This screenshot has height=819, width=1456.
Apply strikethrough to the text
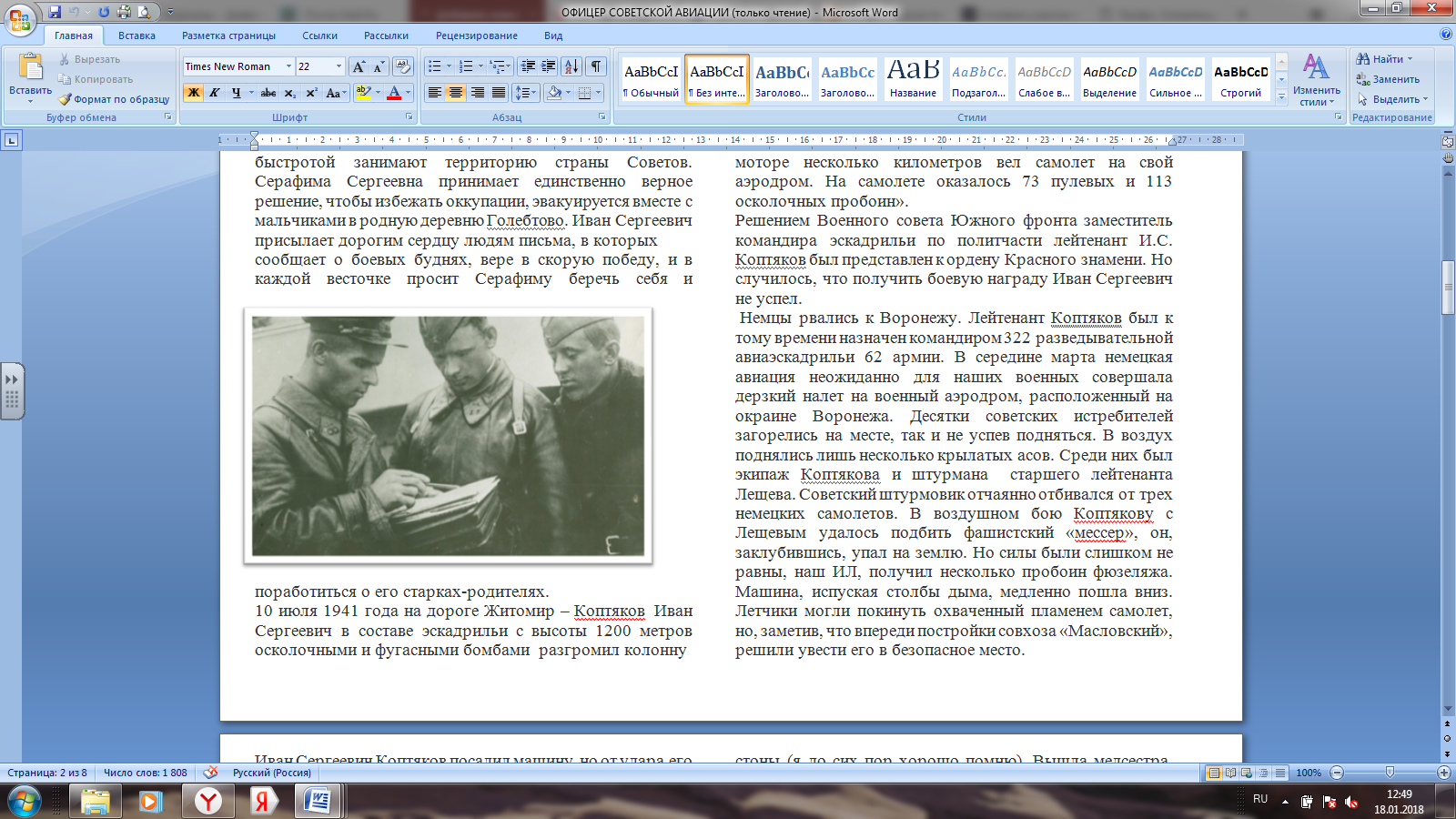coord(268,93)
